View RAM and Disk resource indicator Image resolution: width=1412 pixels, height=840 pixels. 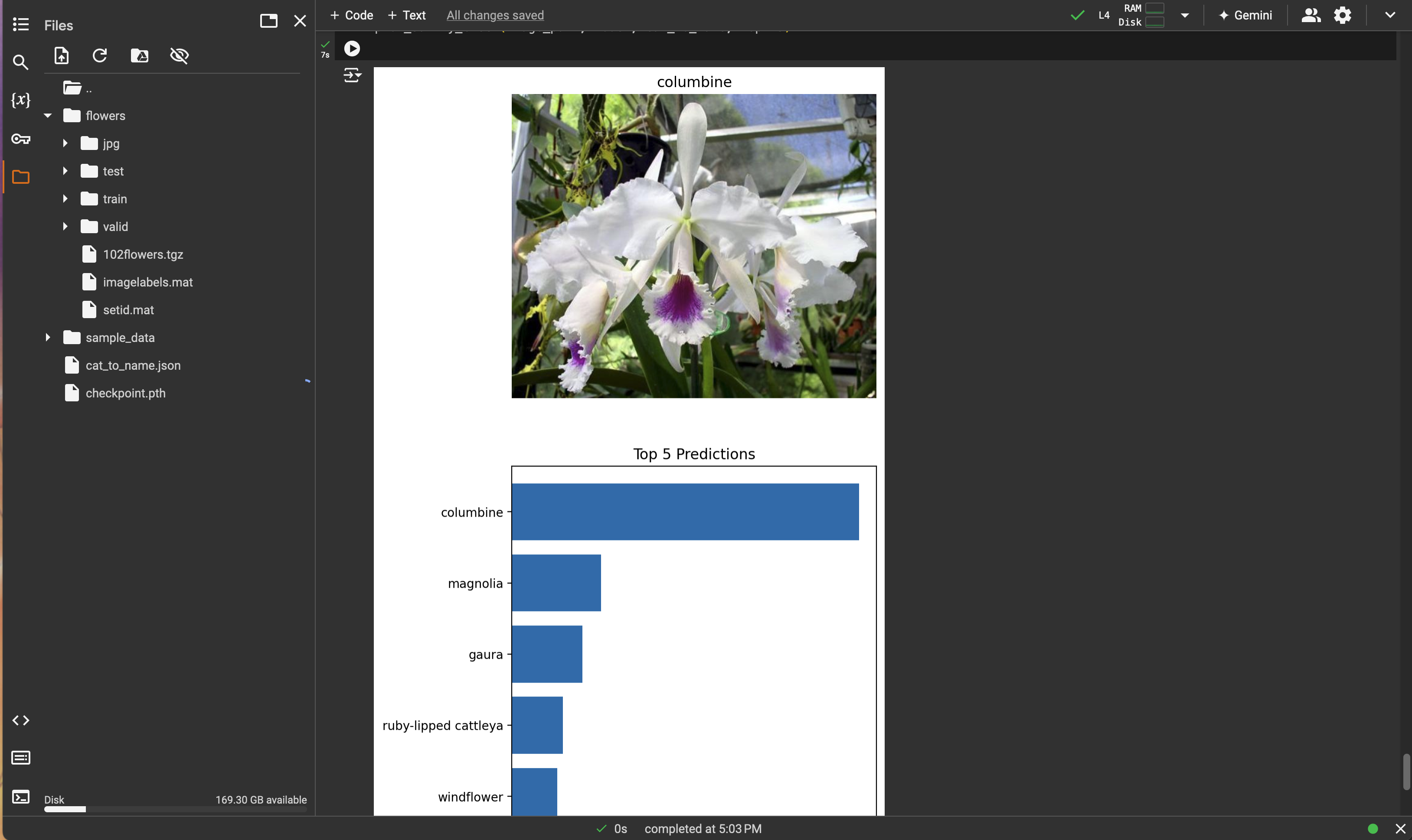pos(1141,15)
